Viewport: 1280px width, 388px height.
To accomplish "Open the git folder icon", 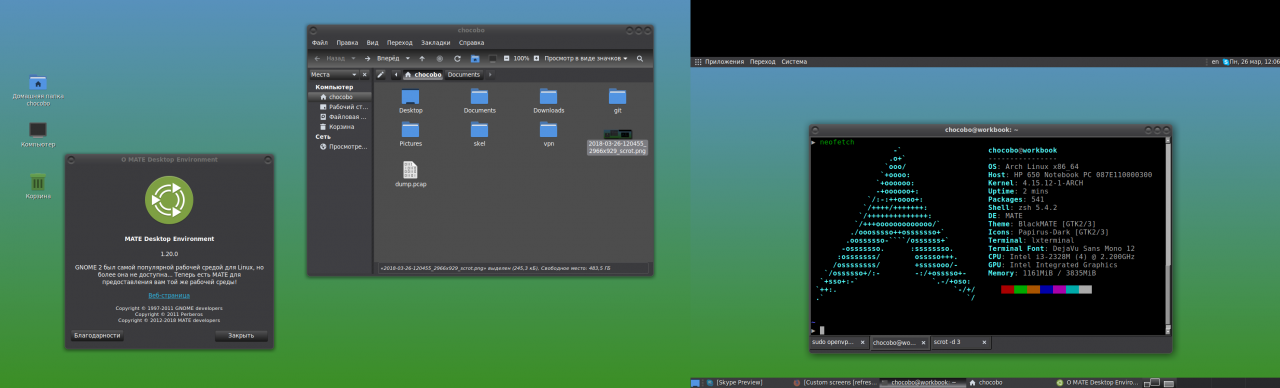I will [x=617, y=96].
